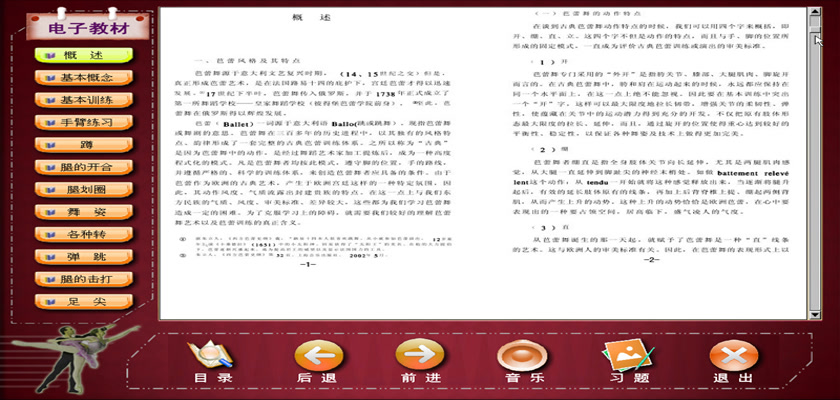Go to the 腿的击打 chapter

[84, 279]
